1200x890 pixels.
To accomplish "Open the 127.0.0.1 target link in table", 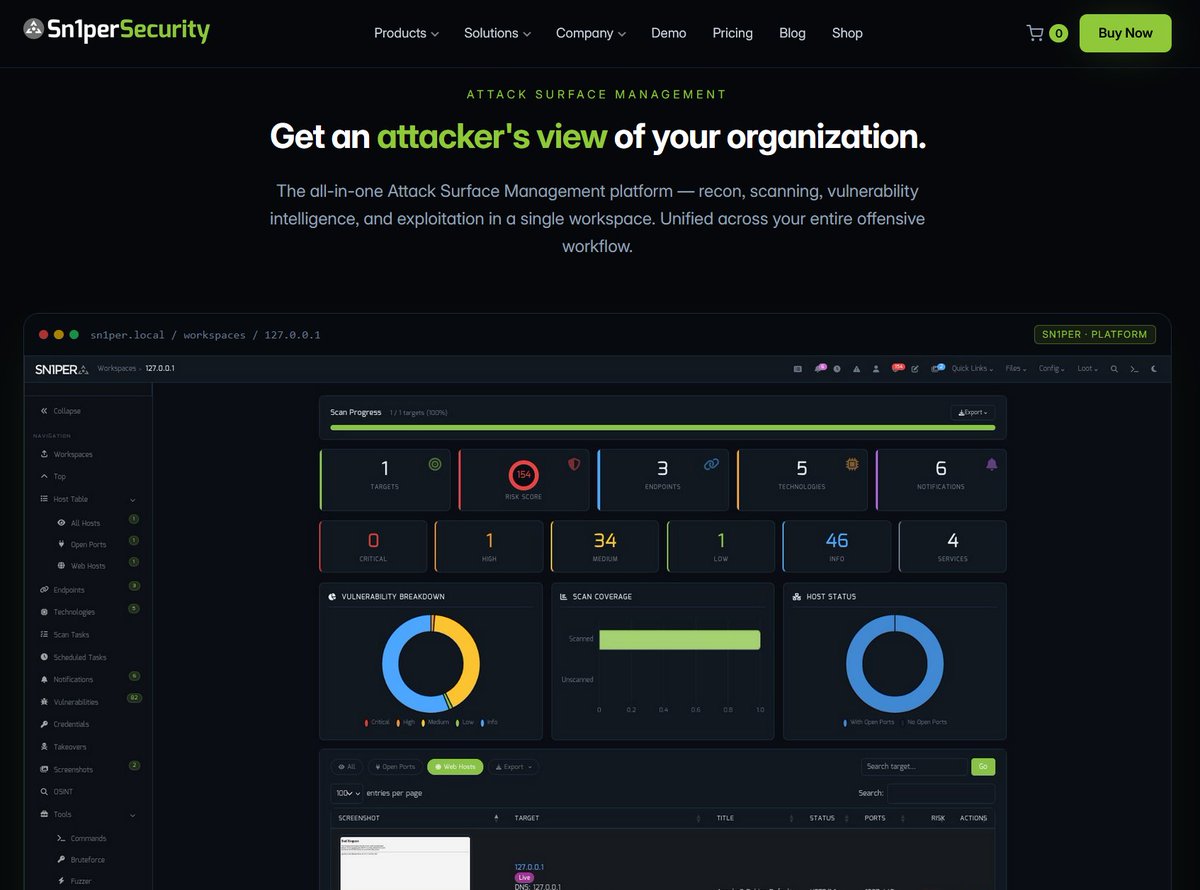I will coord(530,867).
